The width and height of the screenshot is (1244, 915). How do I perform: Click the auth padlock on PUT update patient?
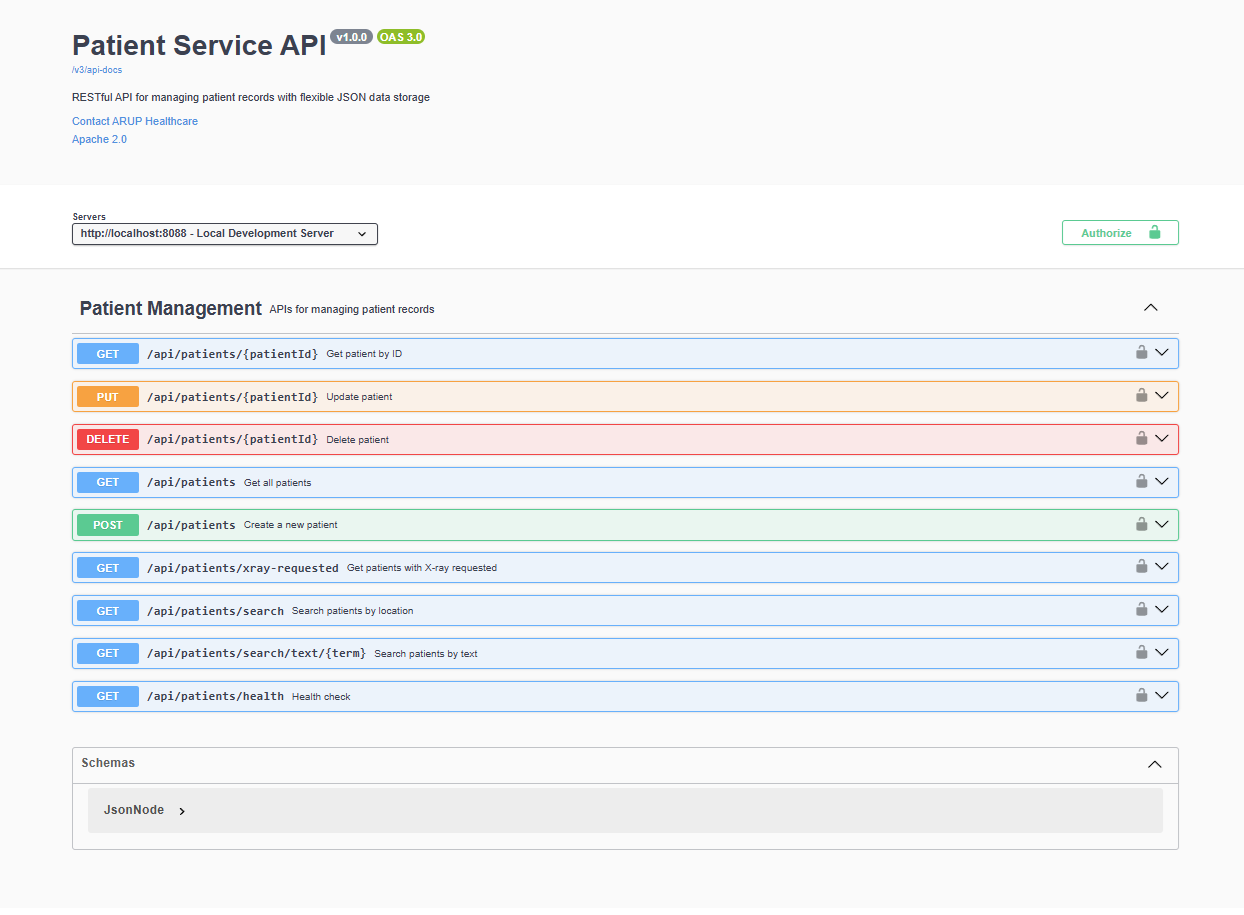(1141, 395)
